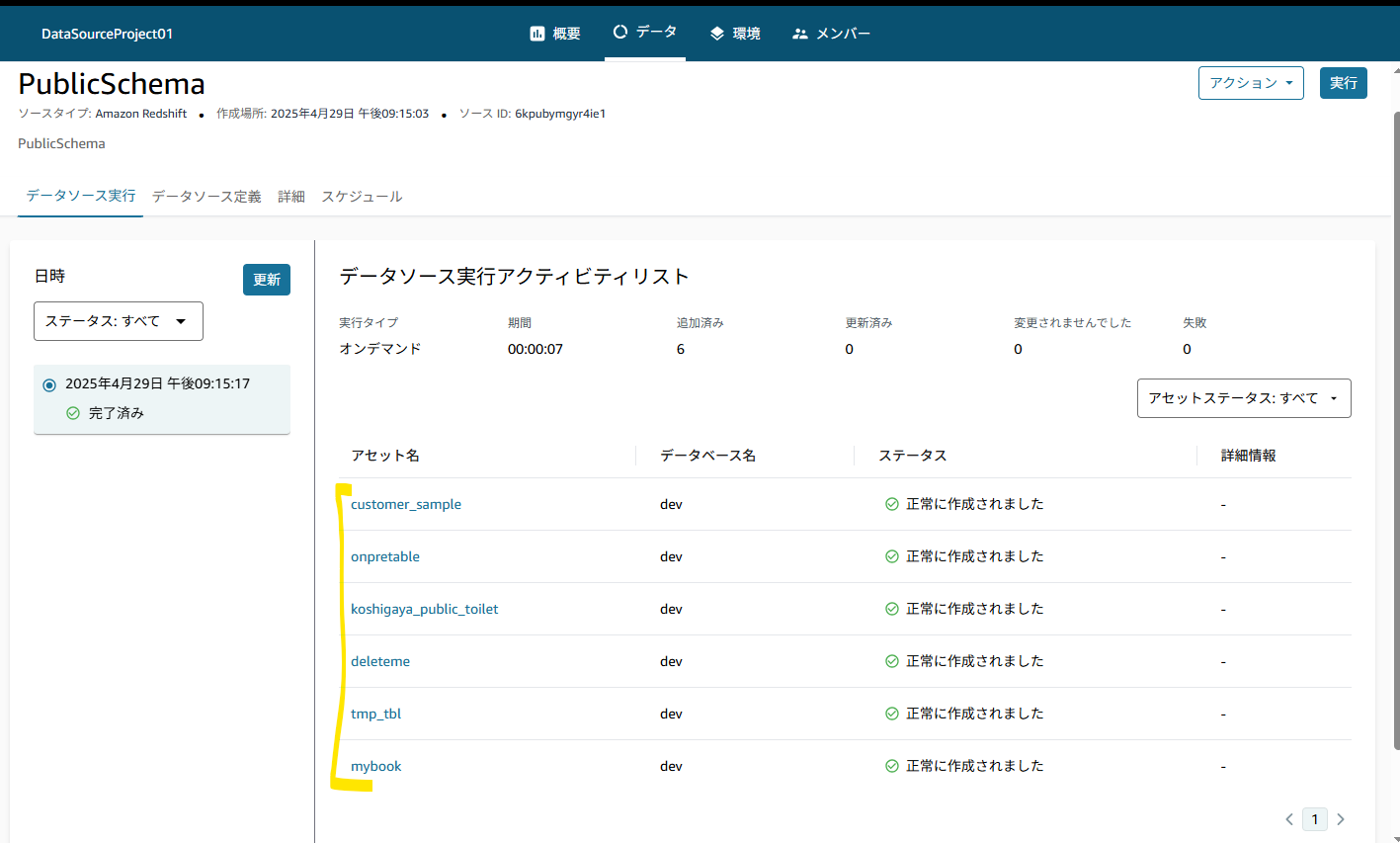
Task: Go to previous page arrow
Action: 1289,819
